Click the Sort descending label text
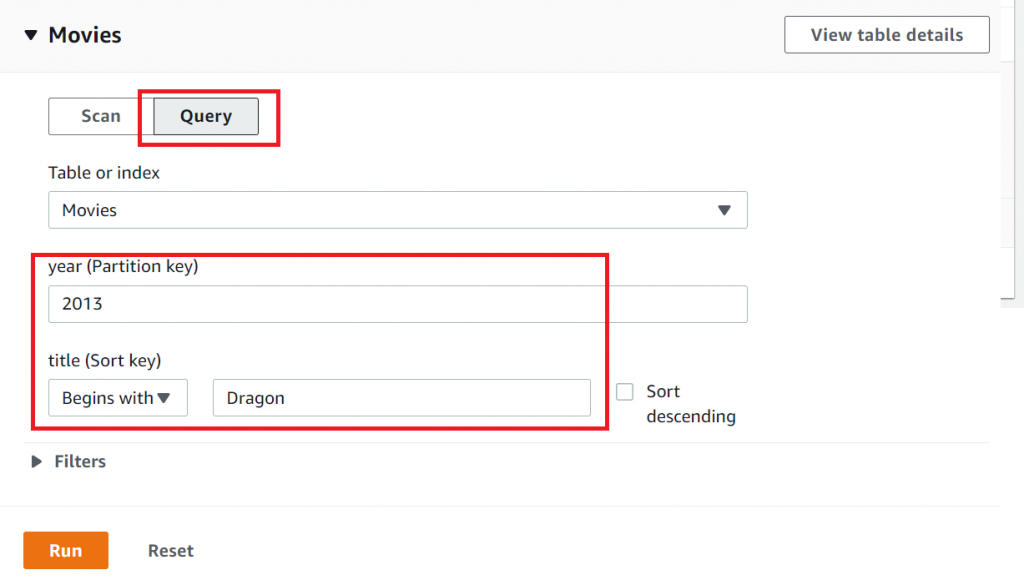The height and width of the screenshot is (580, 1024). [x=690, y=404]
